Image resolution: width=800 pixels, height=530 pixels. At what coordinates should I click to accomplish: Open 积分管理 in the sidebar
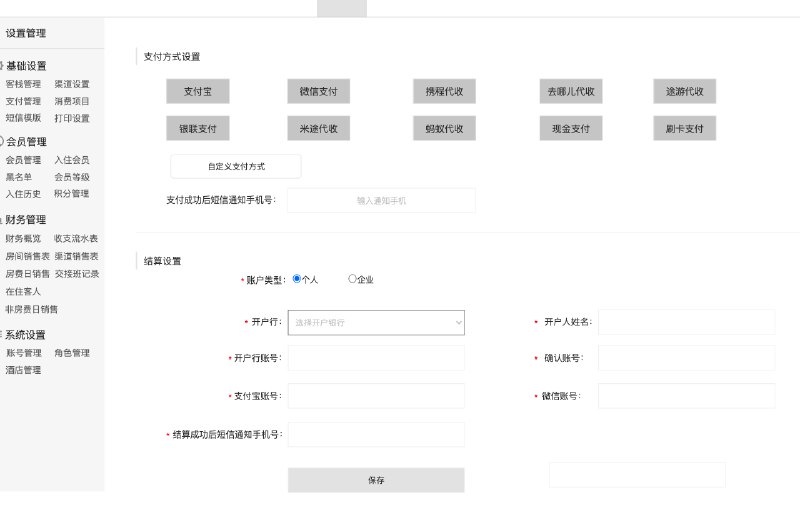pos(72,194)
